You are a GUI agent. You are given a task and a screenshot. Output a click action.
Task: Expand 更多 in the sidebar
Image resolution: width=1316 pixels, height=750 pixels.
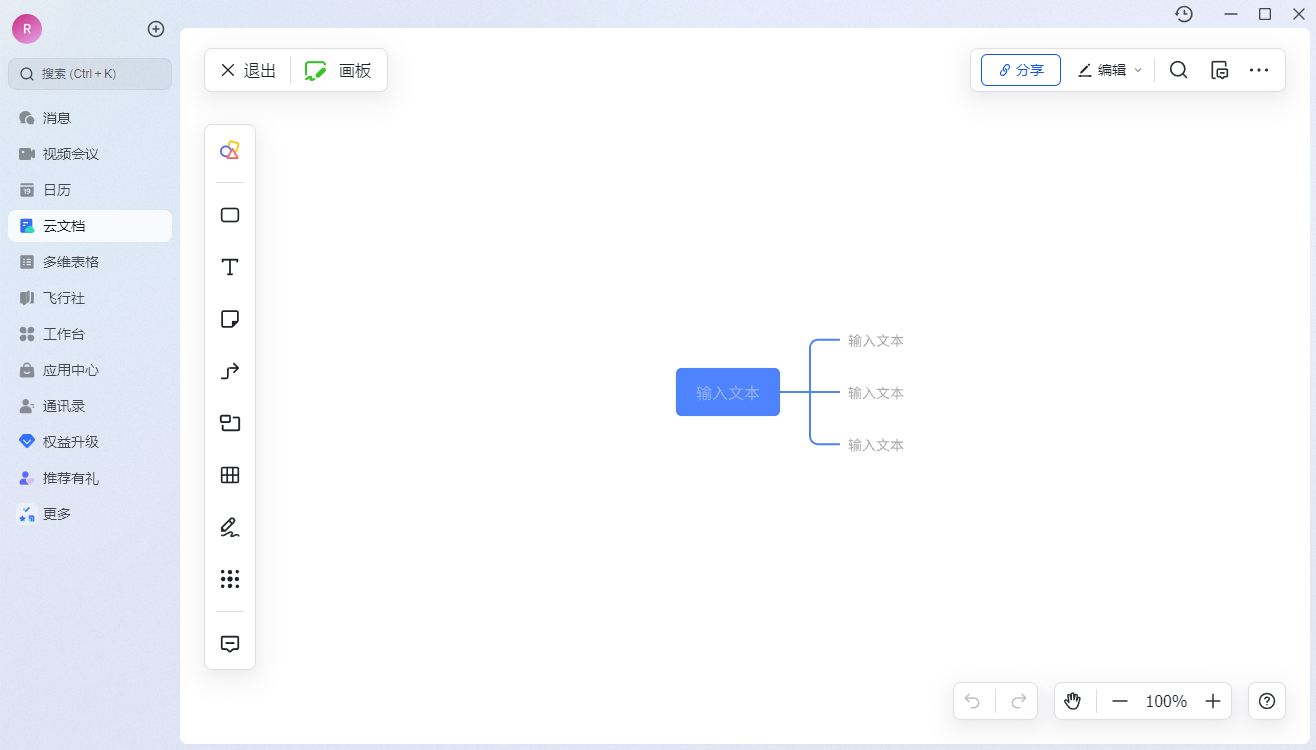click(x=90, y=514)
